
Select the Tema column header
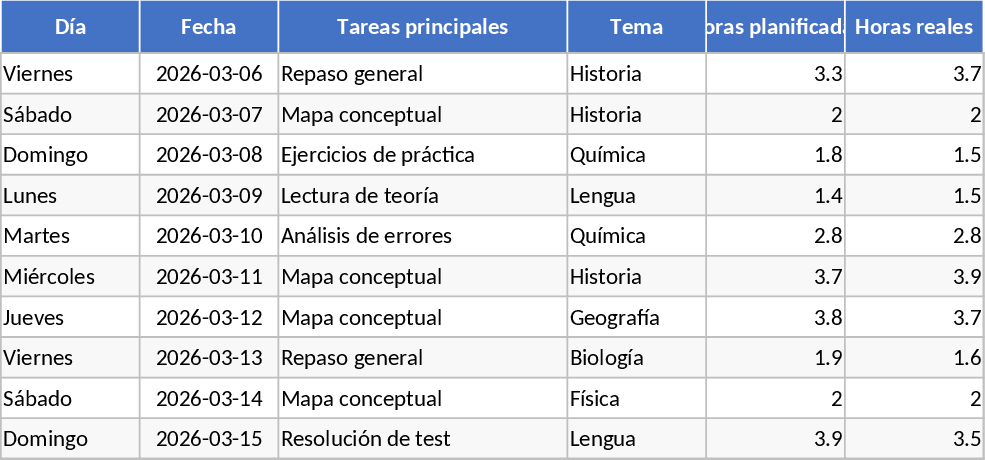636,27
